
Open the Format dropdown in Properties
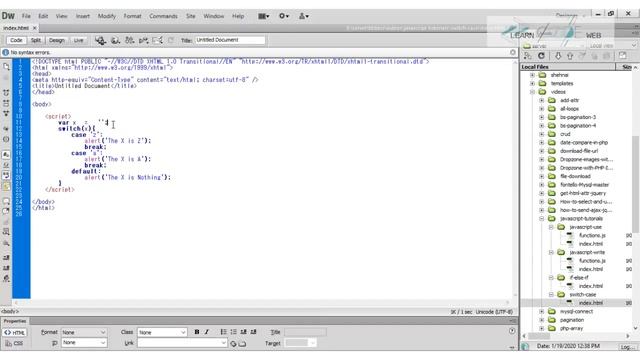[x=84, y=332]
